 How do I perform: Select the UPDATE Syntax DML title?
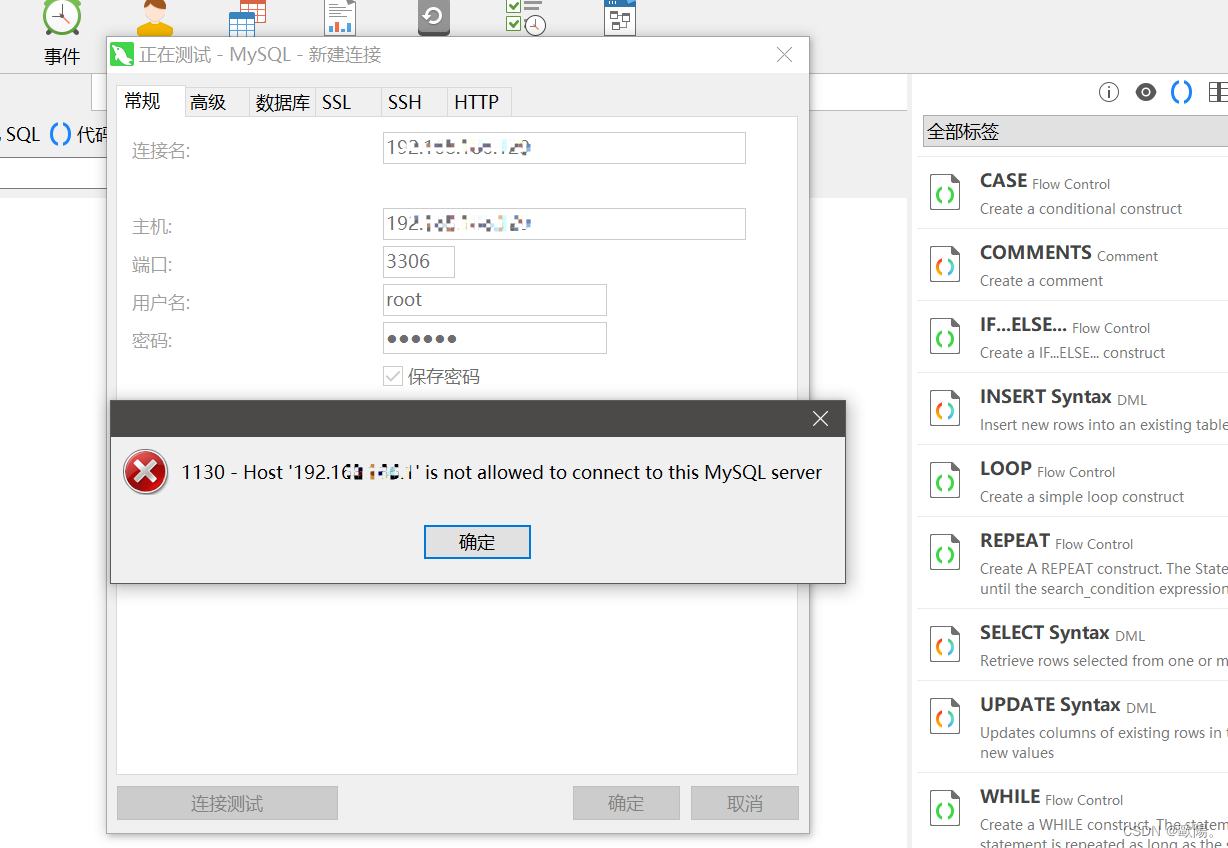(1068, 705)
